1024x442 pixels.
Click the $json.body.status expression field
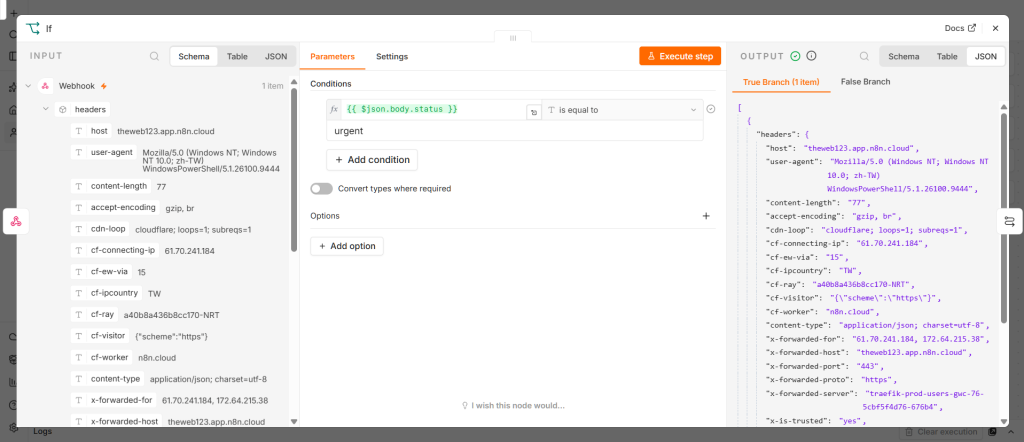click(x=433, y=110)
